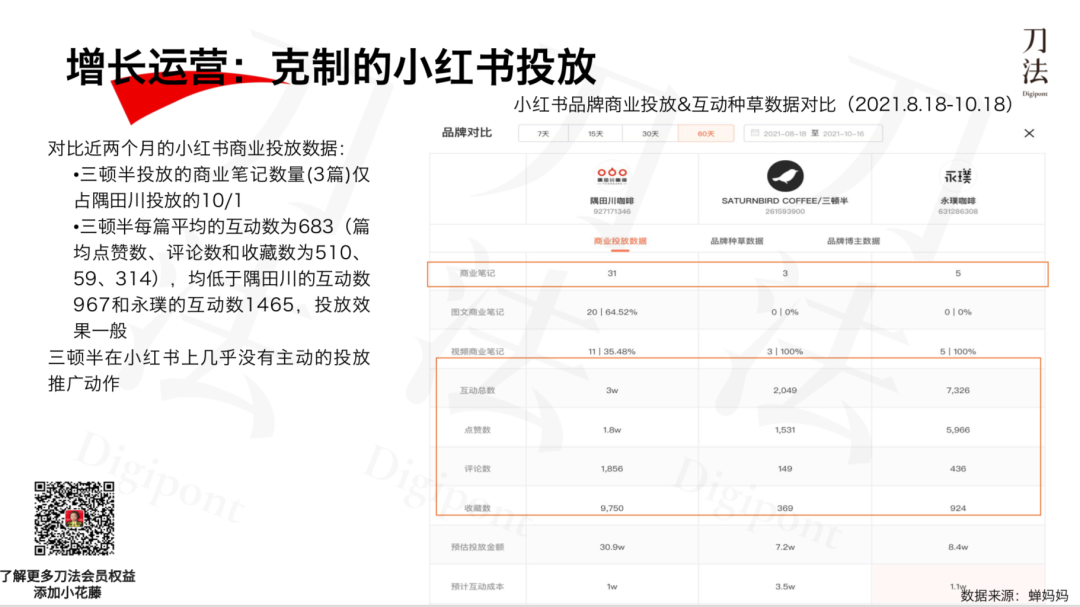The width and height of the screenshot is (1080, 607).
Task: Click the 7,326 互动总数 value
Action: [x=958, y=391]
